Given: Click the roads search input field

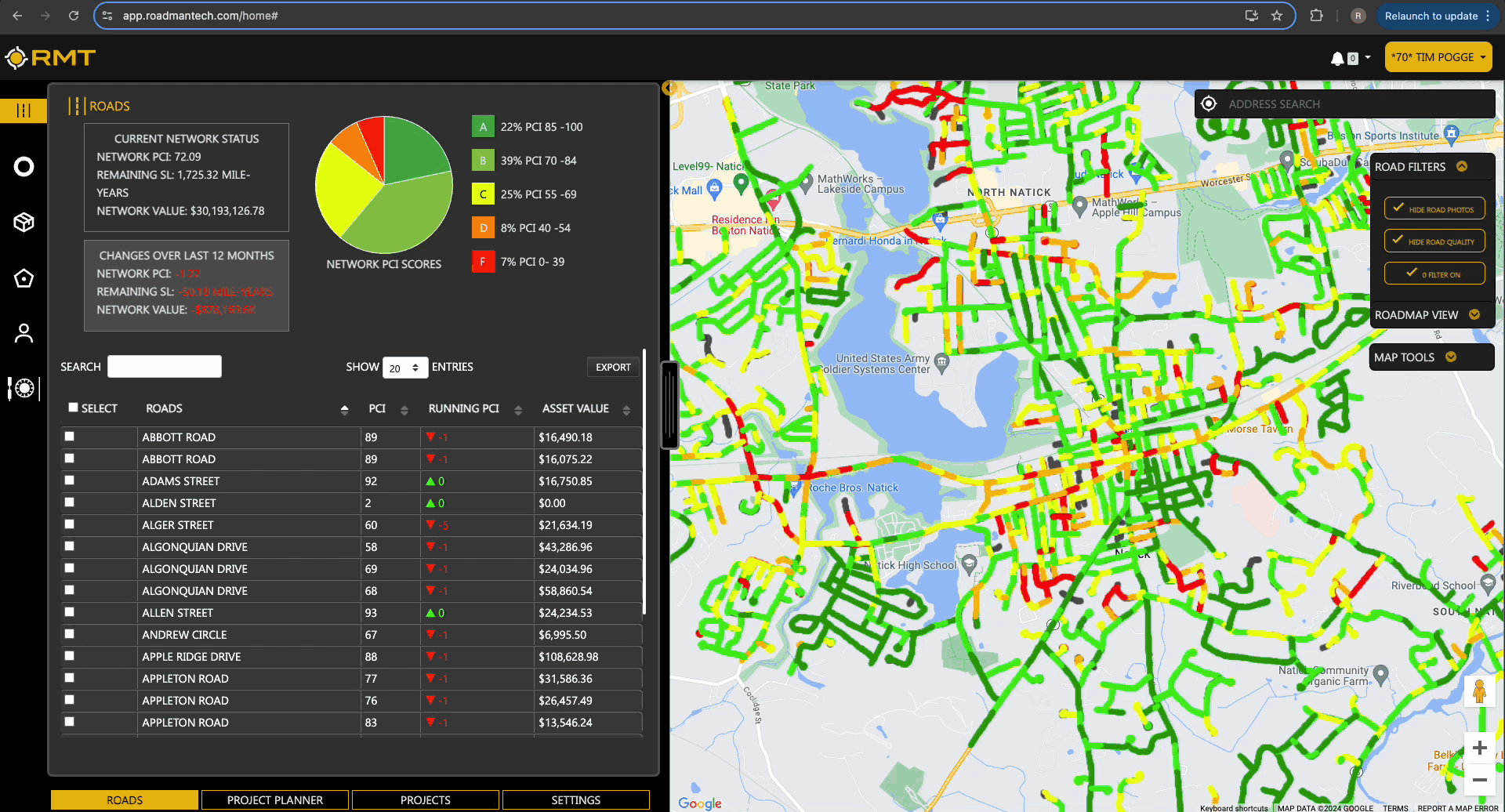Looking at the screenshot, I should (165, 367).
